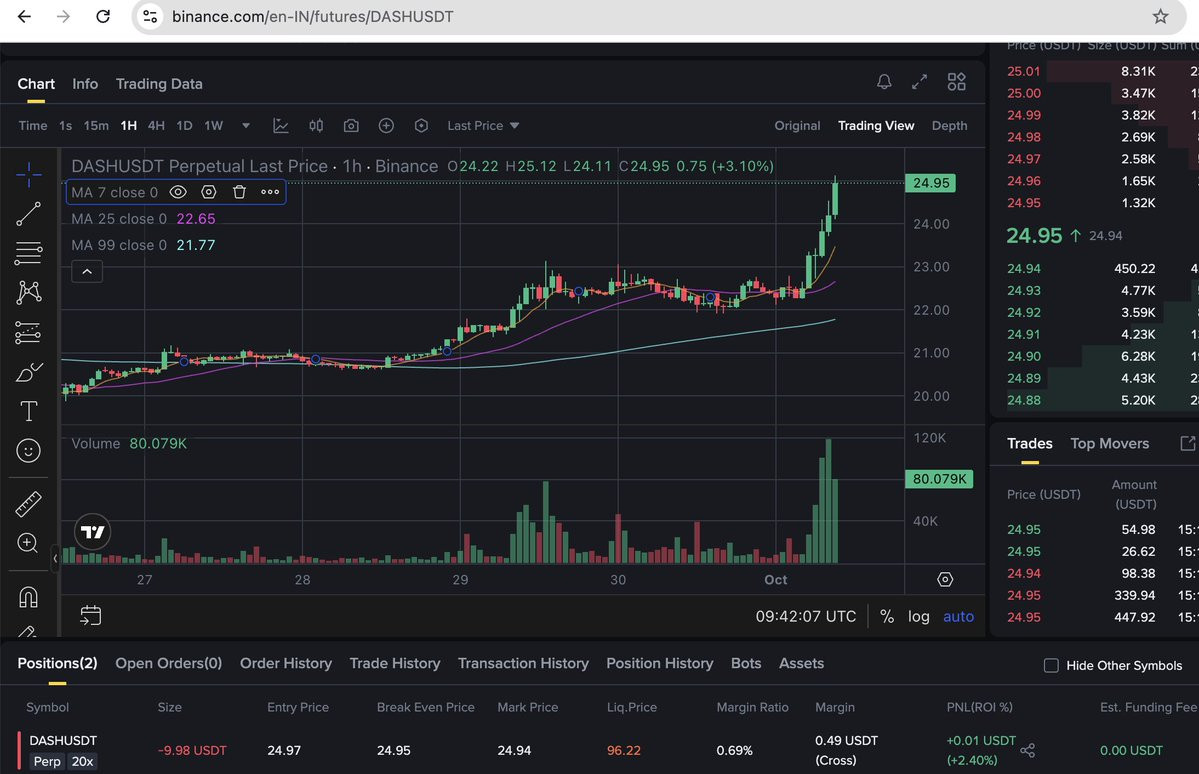The height and width of the screenshot is (774, 1199).
Task: Select the pattern drawing tool
Action: (x=28, y=293)
